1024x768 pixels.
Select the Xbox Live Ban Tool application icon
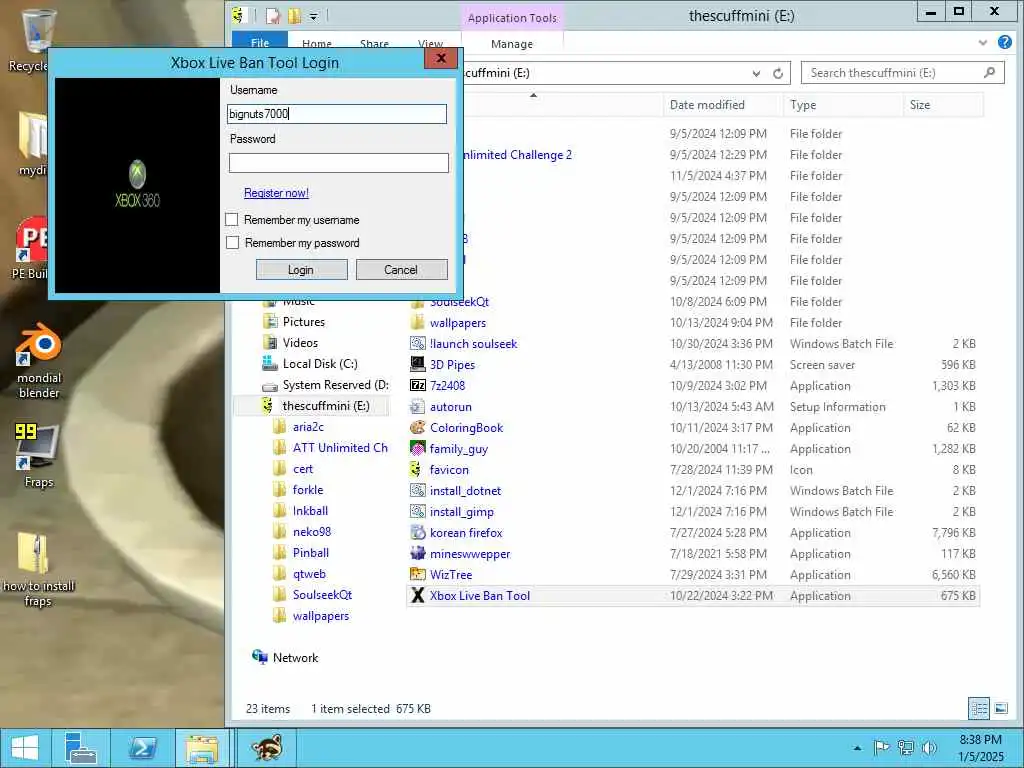coord(417,595)
